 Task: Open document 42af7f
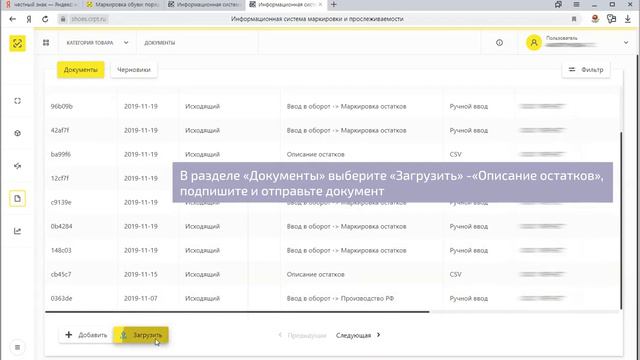pyautogui.click(x=60, y=130)
